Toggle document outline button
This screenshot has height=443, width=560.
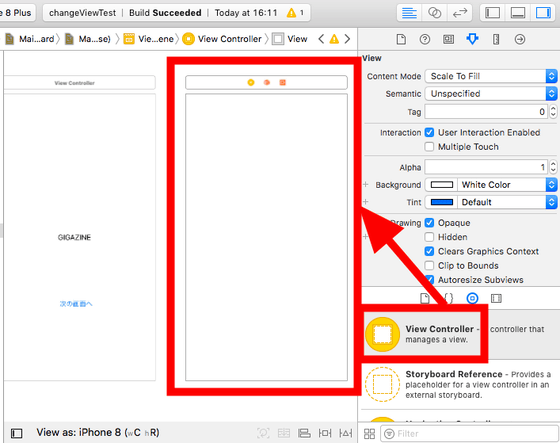pyautogui.click(x=16, y=433)
